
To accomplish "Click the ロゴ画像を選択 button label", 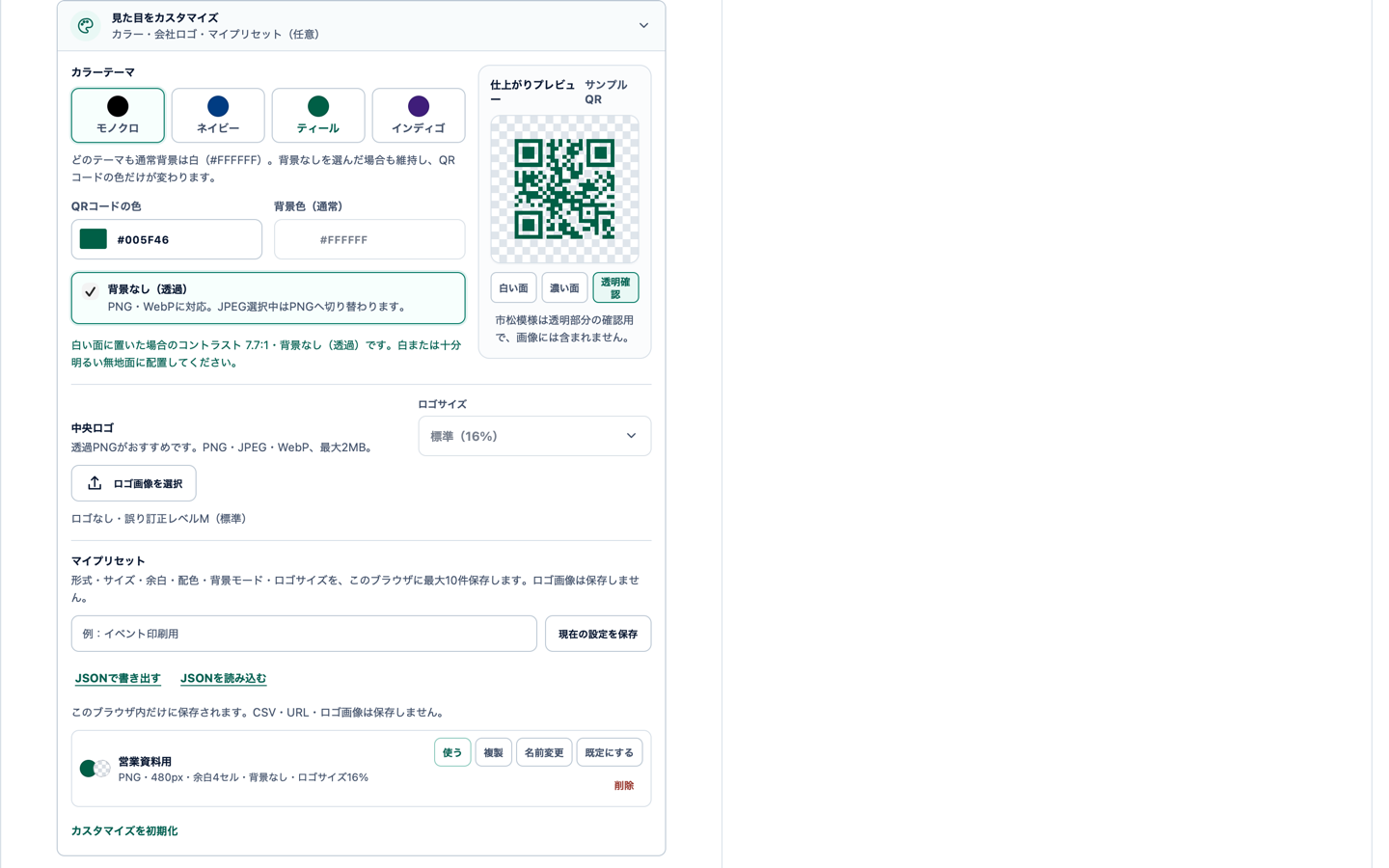I will coord(148,484).
